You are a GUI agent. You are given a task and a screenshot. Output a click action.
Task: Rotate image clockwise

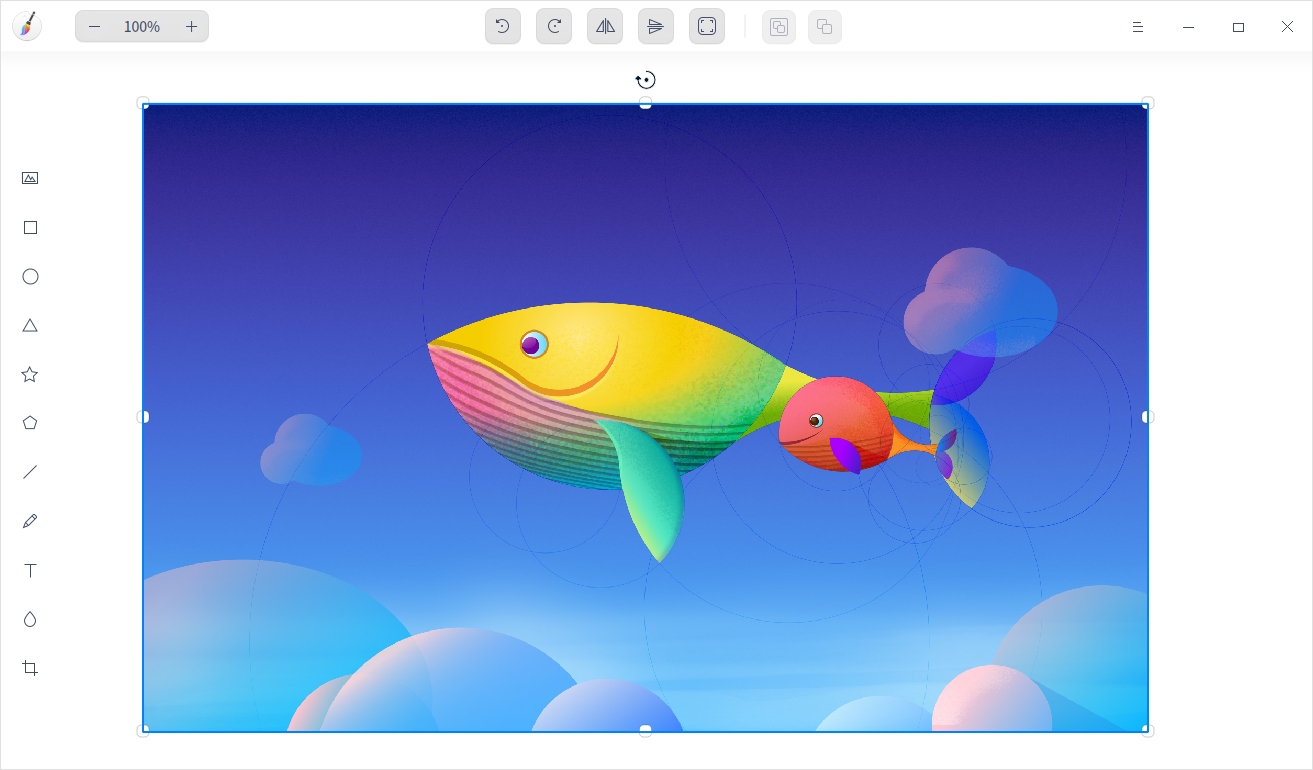pos(554,26)
